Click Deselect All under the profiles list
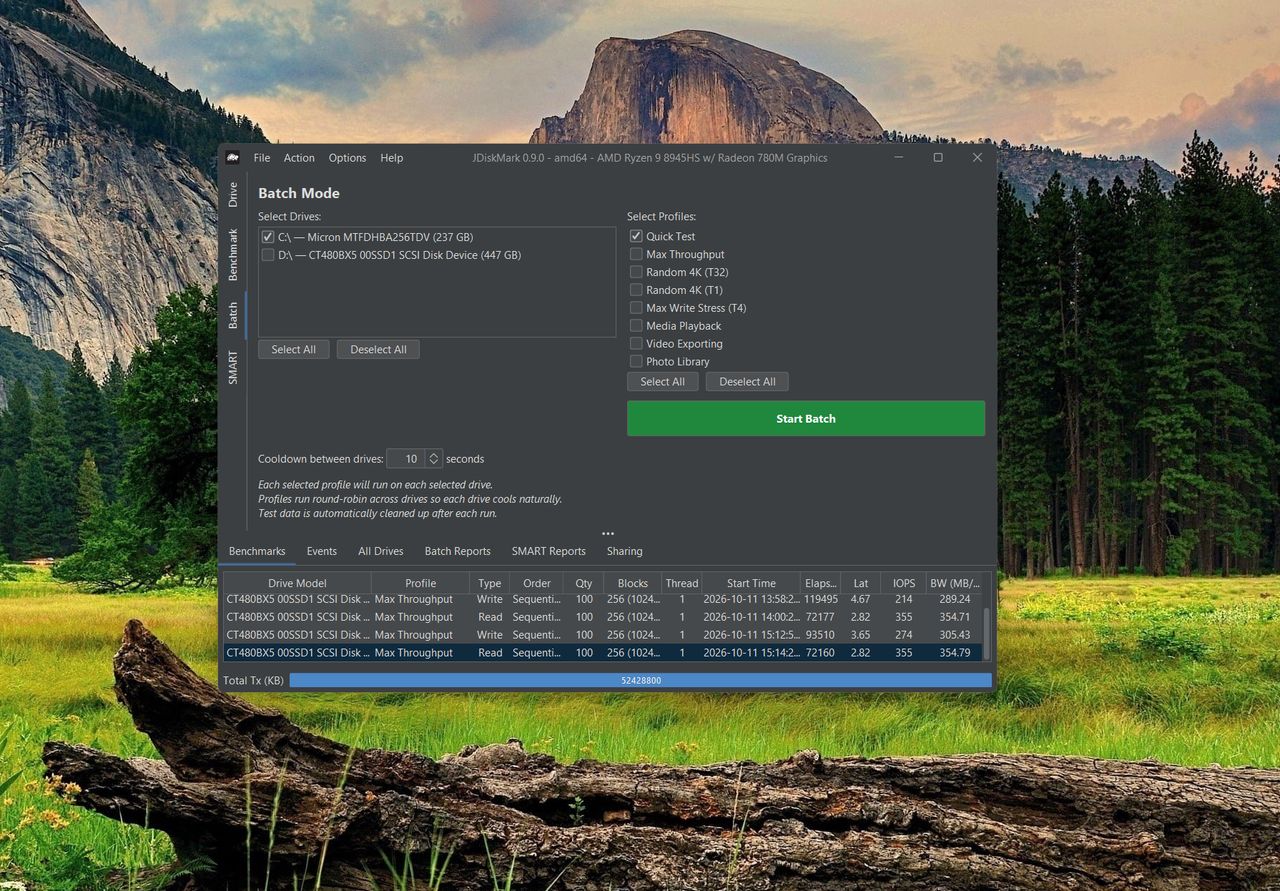Image resolution: width=1280 pixels, height=891 pixels. (x=748, y=382)
